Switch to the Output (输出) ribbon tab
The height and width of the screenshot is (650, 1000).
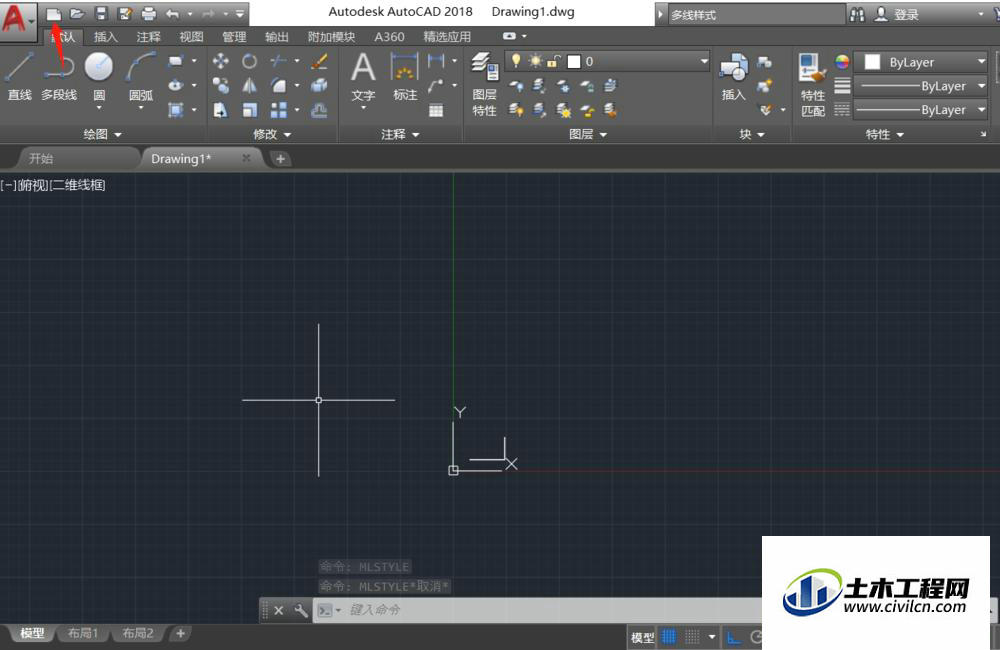(277, 37)
